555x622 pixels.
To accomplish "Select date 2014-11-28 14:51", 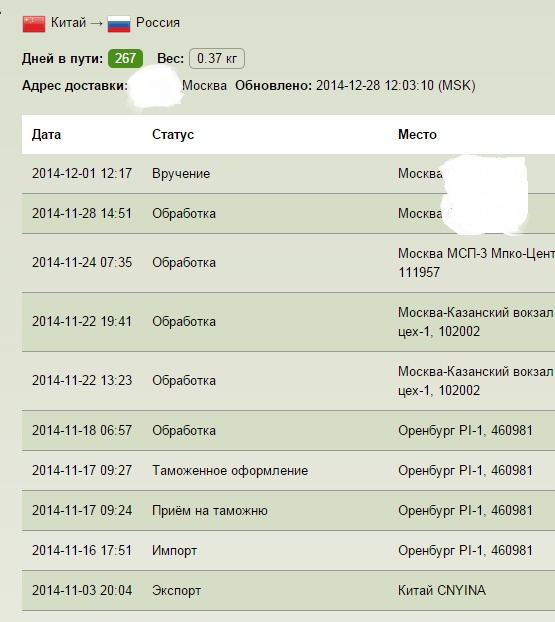I will 82,213.
